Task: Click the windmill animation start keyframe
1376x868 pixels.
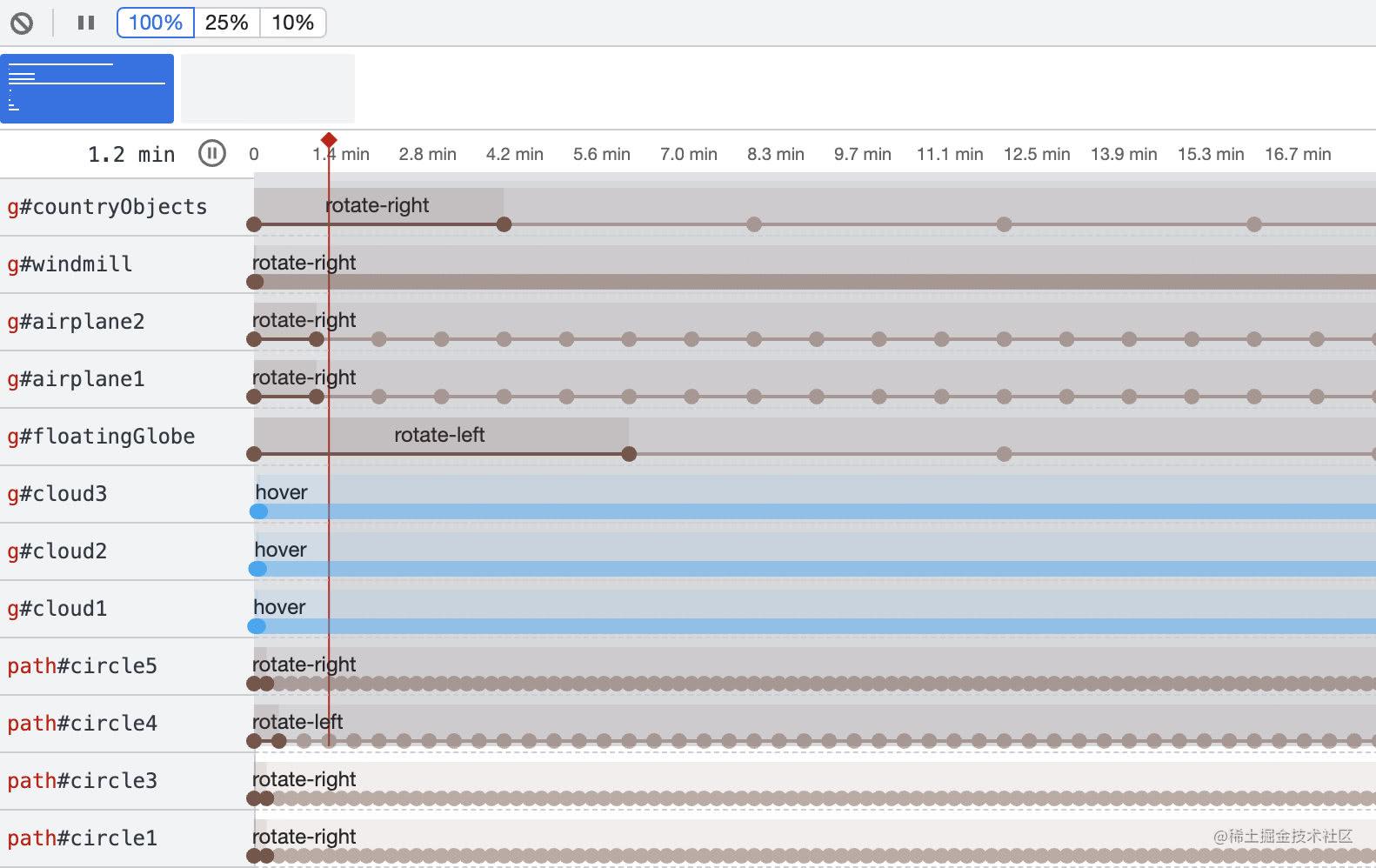Action: [255, 282]
